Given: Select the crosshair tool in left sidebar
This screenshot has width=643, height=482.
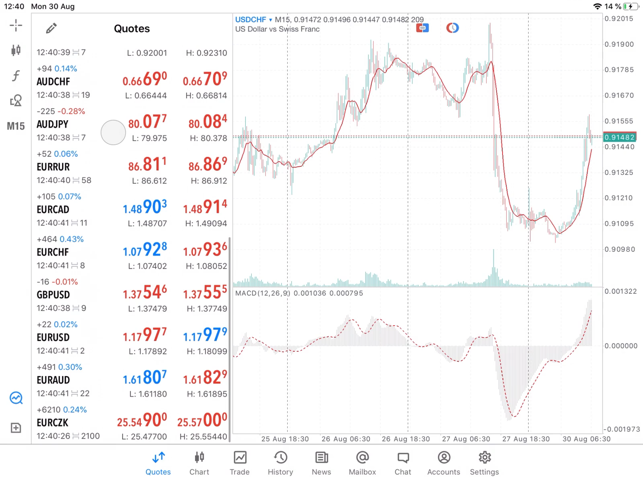Looking at the screenshot, I should [16, 25].
